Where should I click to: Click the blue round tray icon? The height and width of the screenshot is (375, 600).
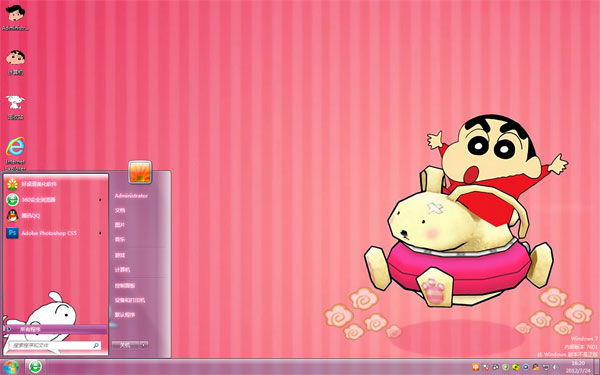tap(525, 367)
